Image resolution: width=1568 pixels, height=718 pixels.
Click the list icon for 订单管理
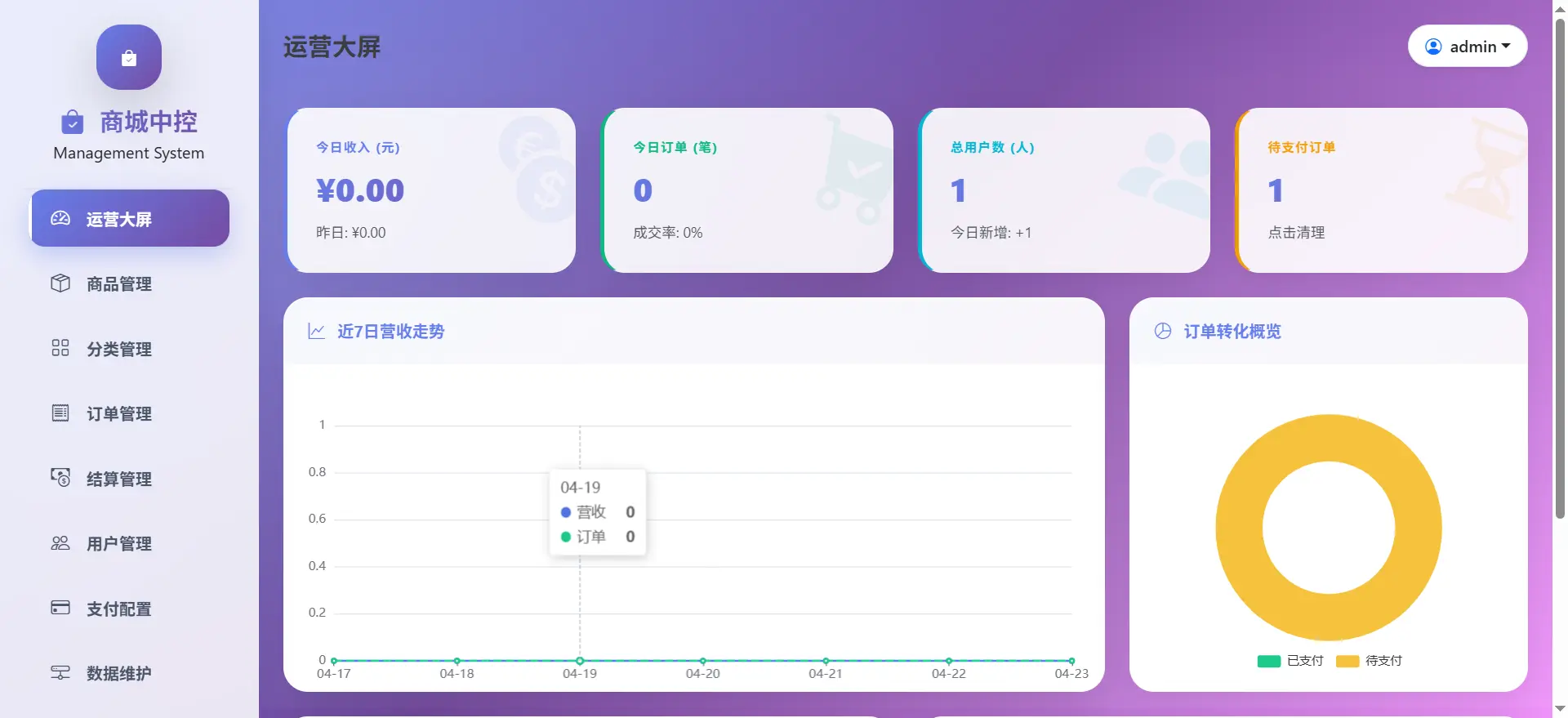60,413
